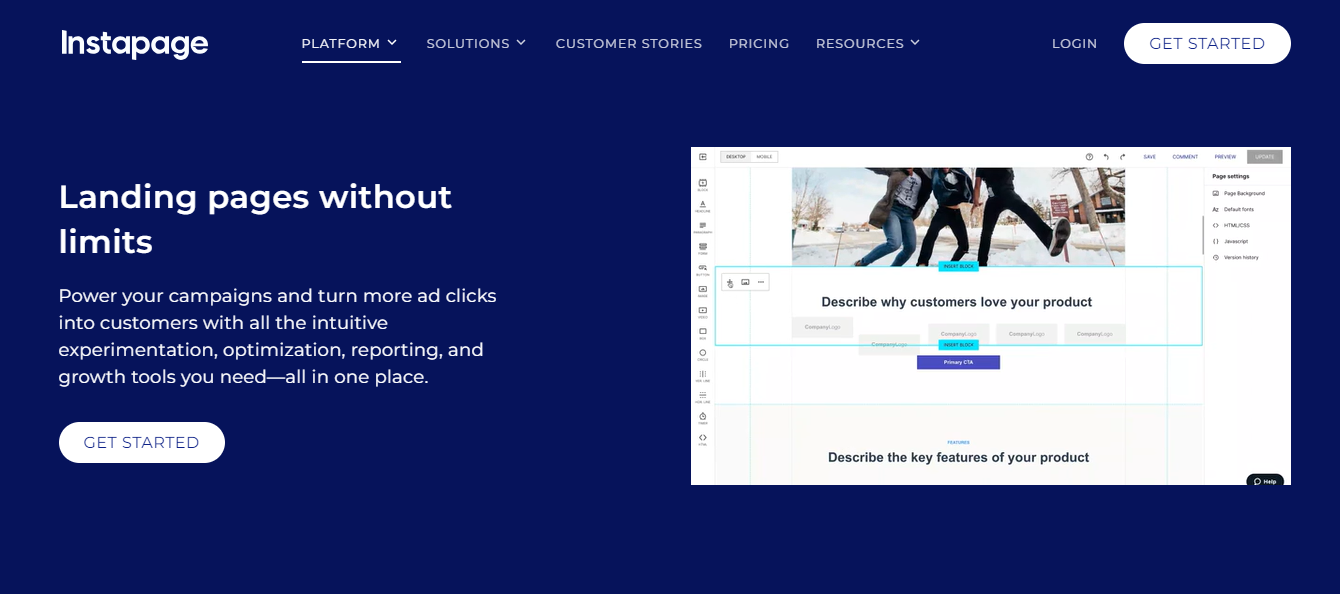
Task: Click INSERT BLOCK badge above Primary CTA
Action: [x=958, y=344]
